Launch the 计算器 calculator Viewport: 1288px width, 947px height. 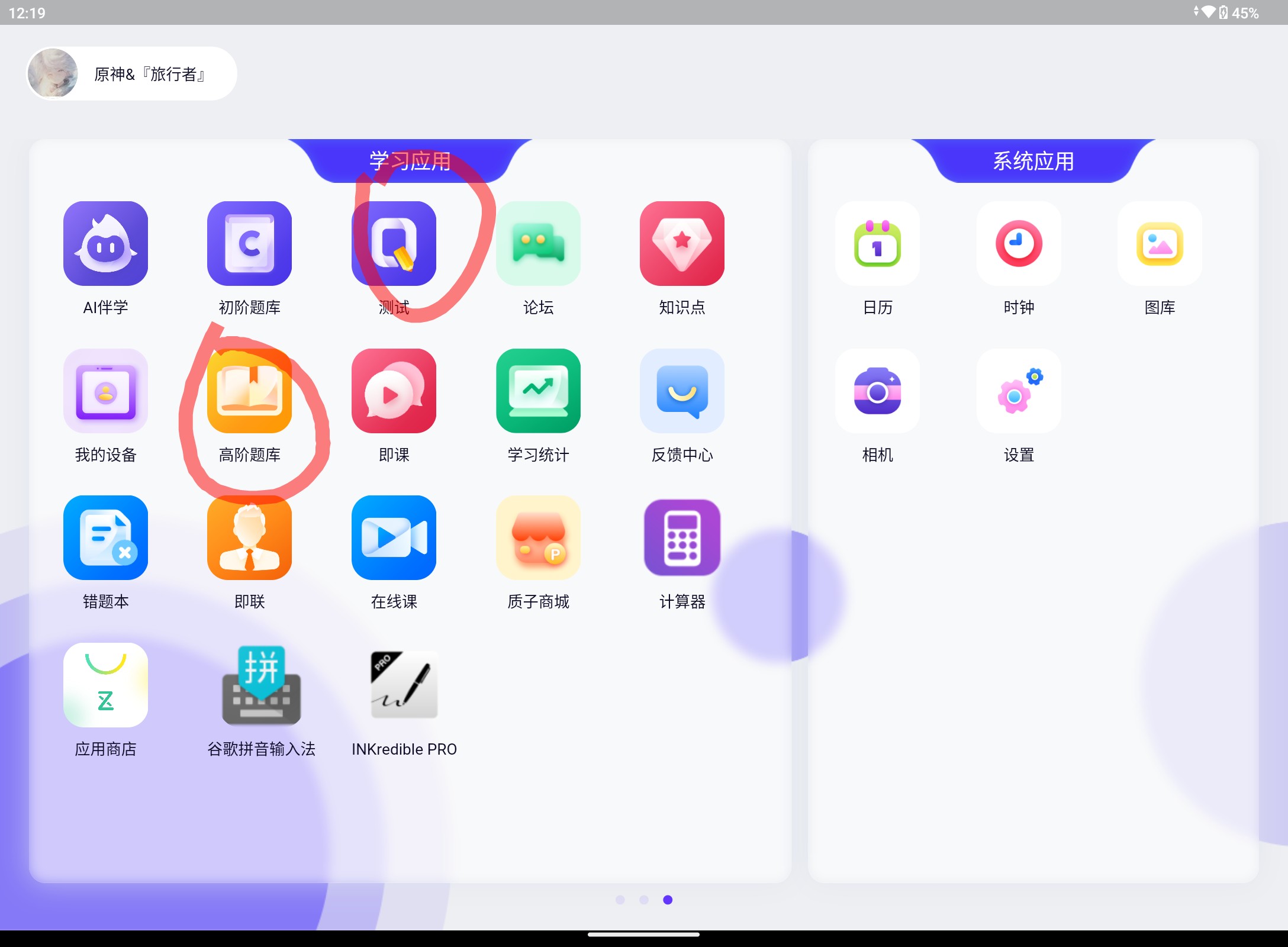pos(682,537)
